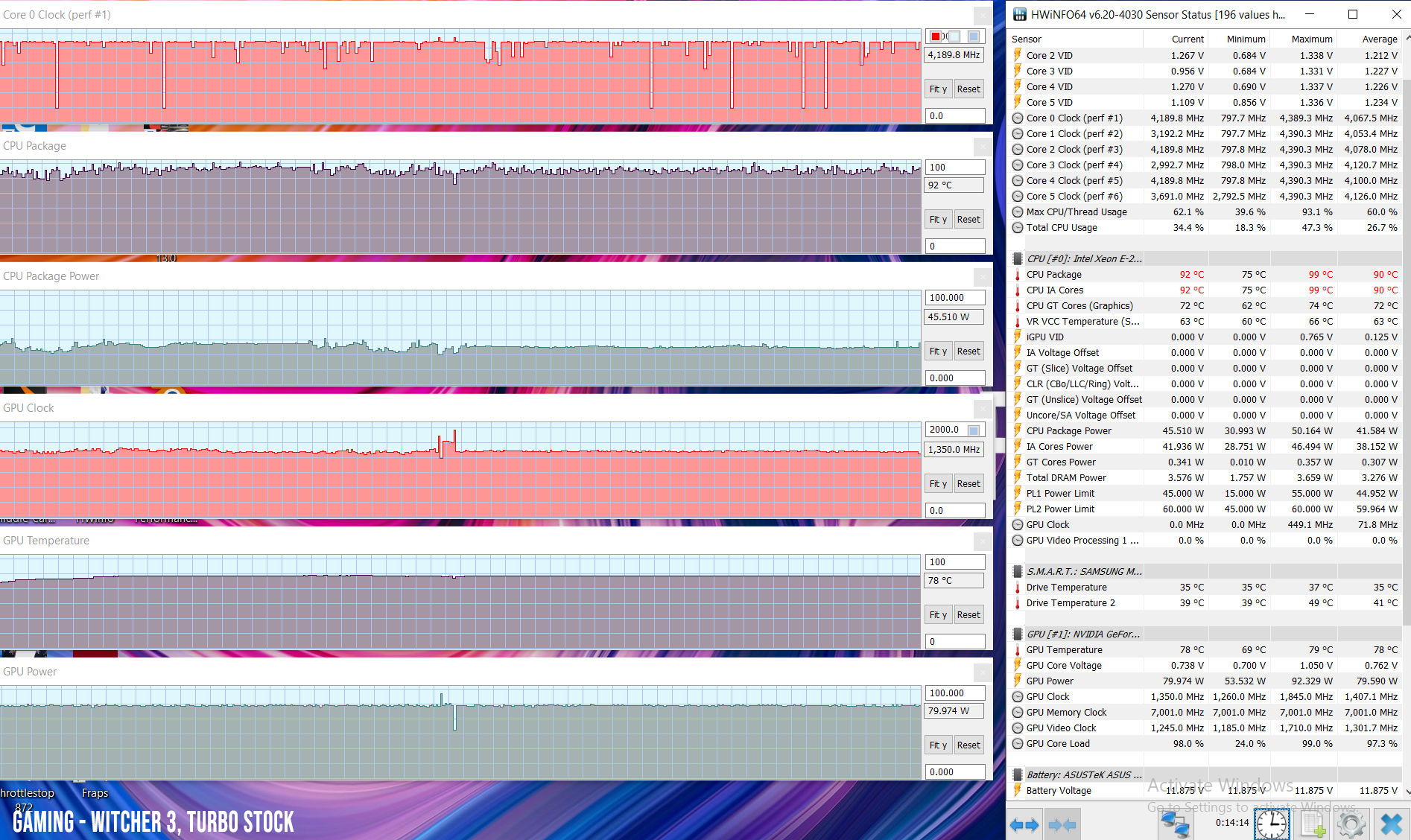This screenshot has height=840, width=1411.
Task: Select the Total DRAM Power sensor row
Action: (1205, 478)
